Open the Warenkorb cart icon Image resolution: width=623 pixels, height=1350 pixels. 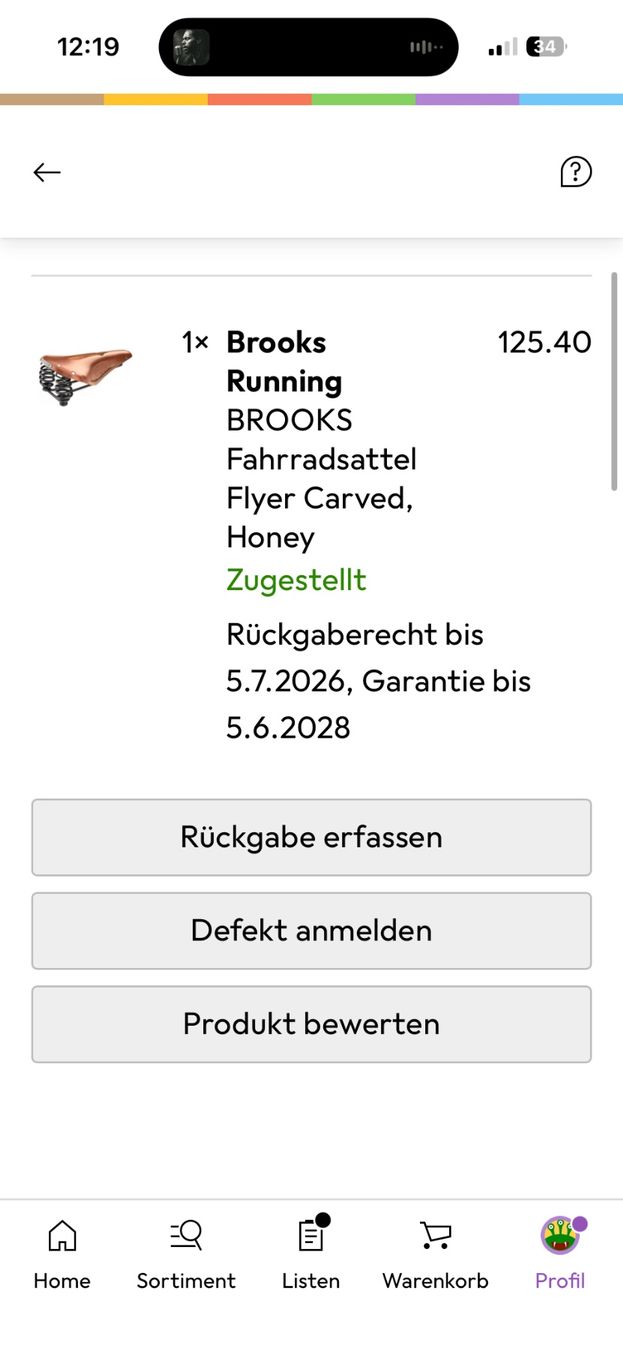click(435, 1235)
